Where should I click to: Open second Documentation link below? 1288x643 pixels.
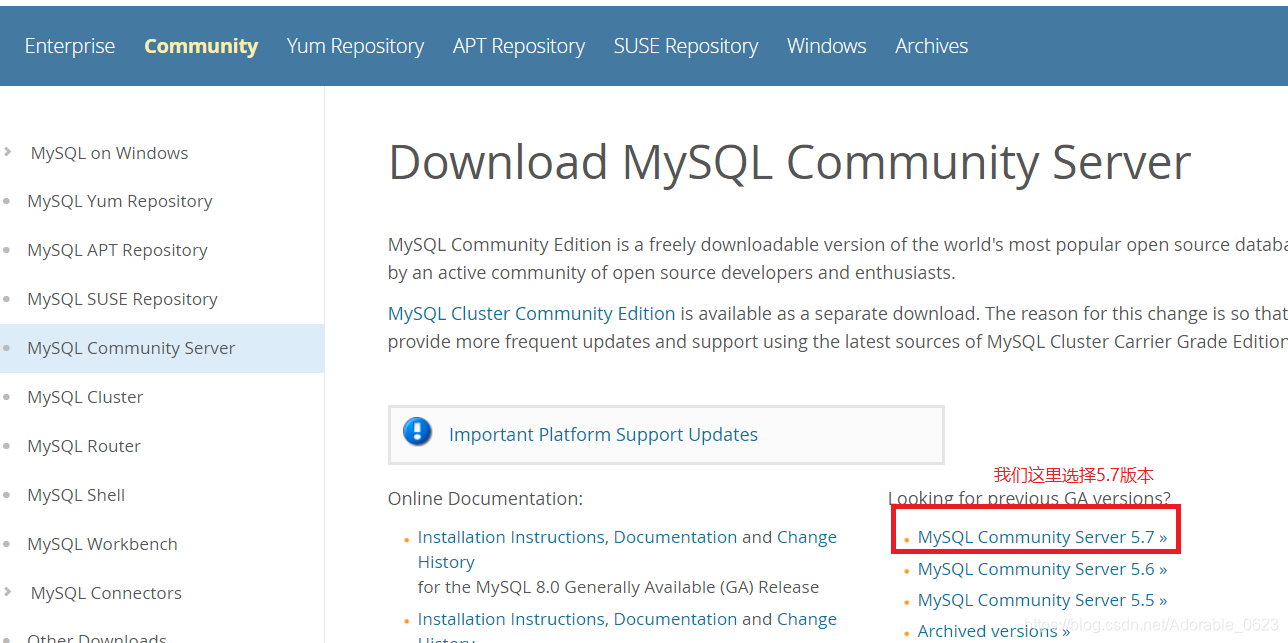point(675,619)
